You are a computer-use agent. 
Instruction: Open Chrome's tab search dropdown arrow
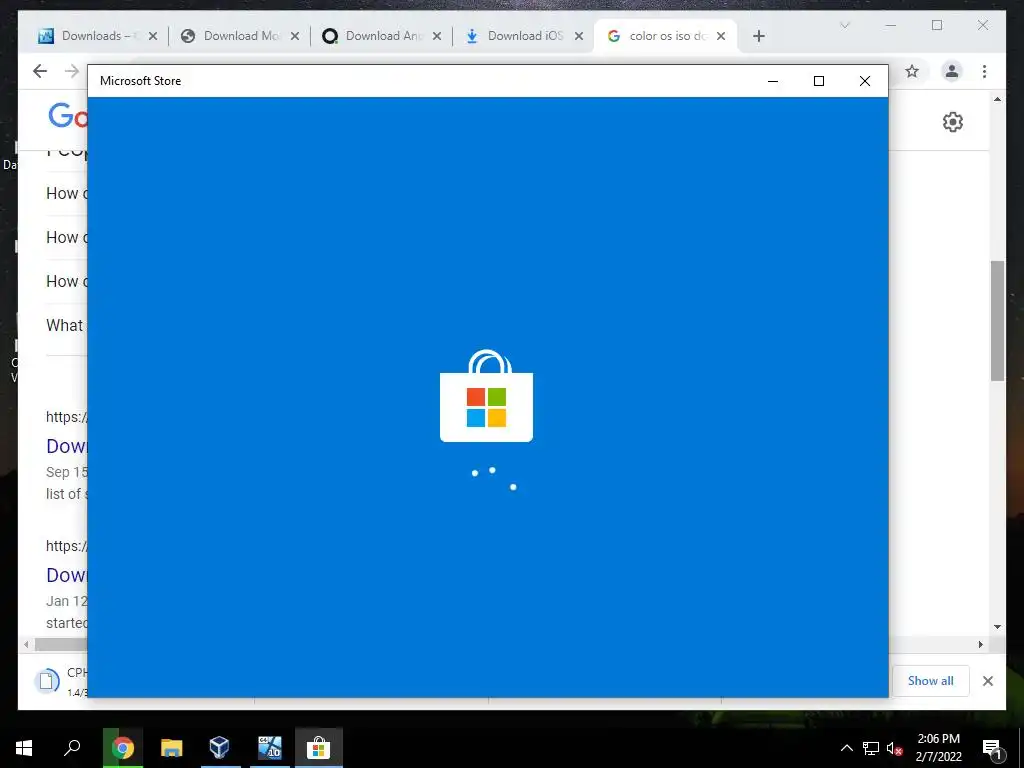tap(844, 25)
